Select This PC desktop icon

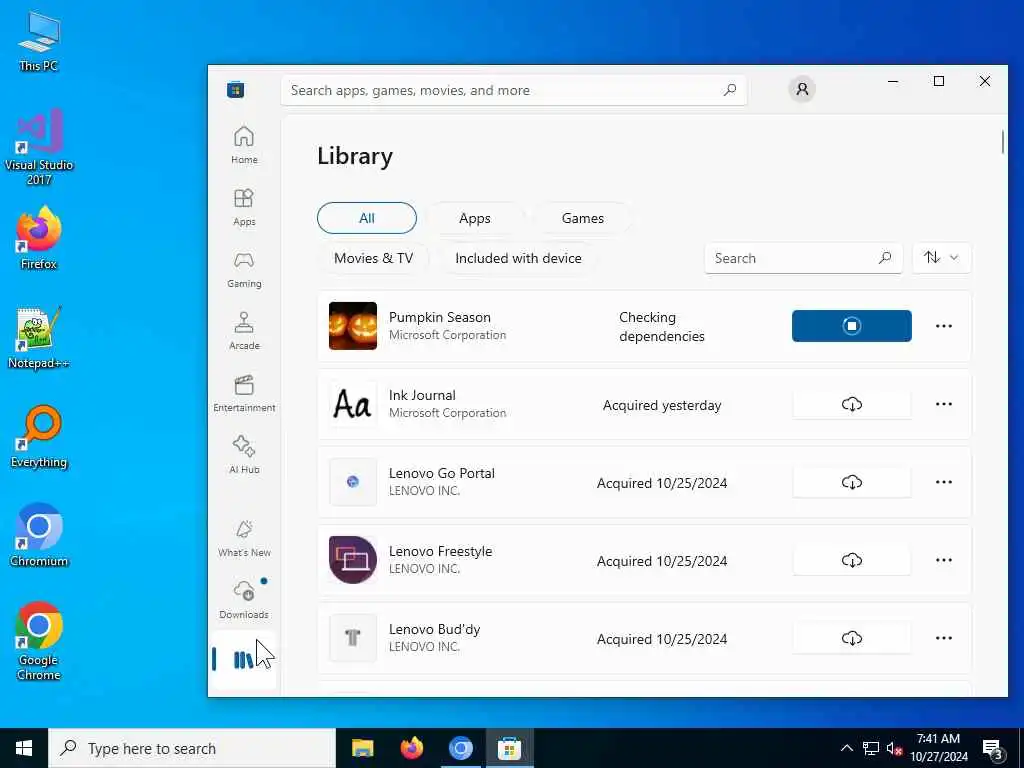(39, 41)
